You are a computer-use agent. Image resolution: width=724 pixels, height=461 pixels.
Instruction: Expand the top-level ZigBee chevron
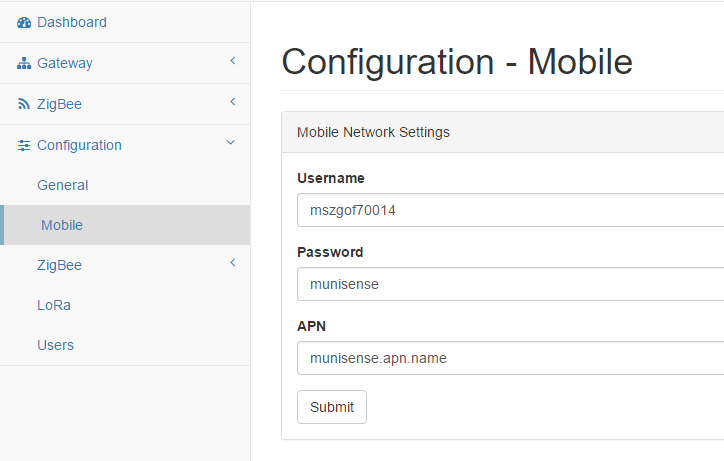coord(232,102)
